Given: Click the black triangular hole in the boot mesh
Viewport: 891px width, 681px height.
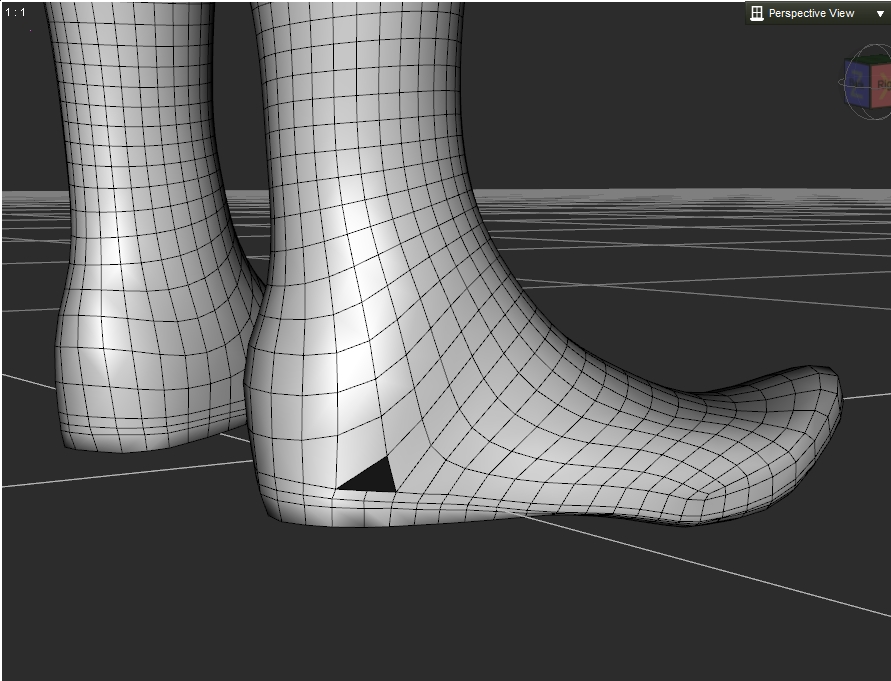Looking at the screenshot, I should [x=372, y=476].
